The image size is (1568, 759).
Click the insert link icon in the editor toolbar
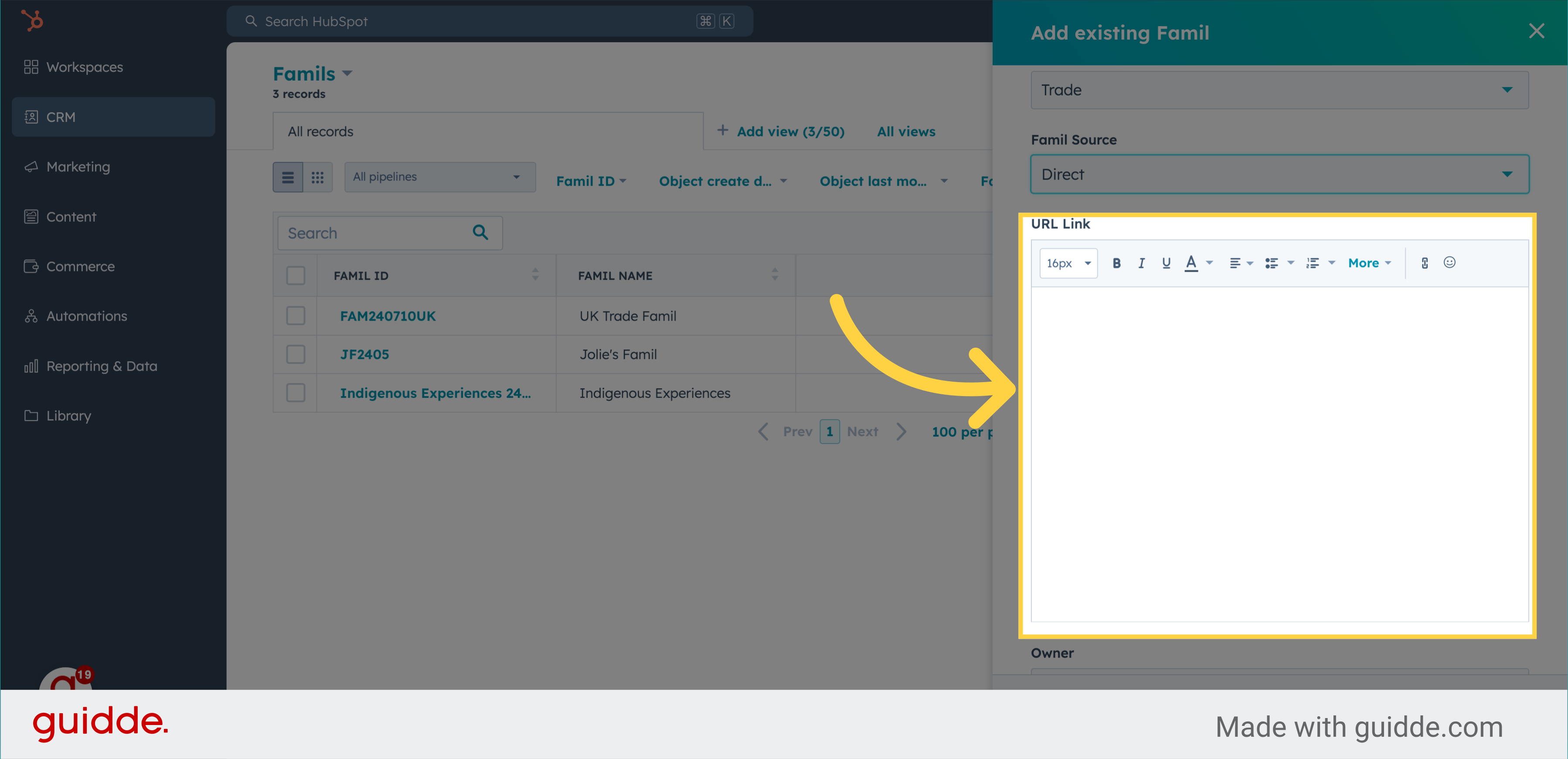click(x=1424, y=263)
